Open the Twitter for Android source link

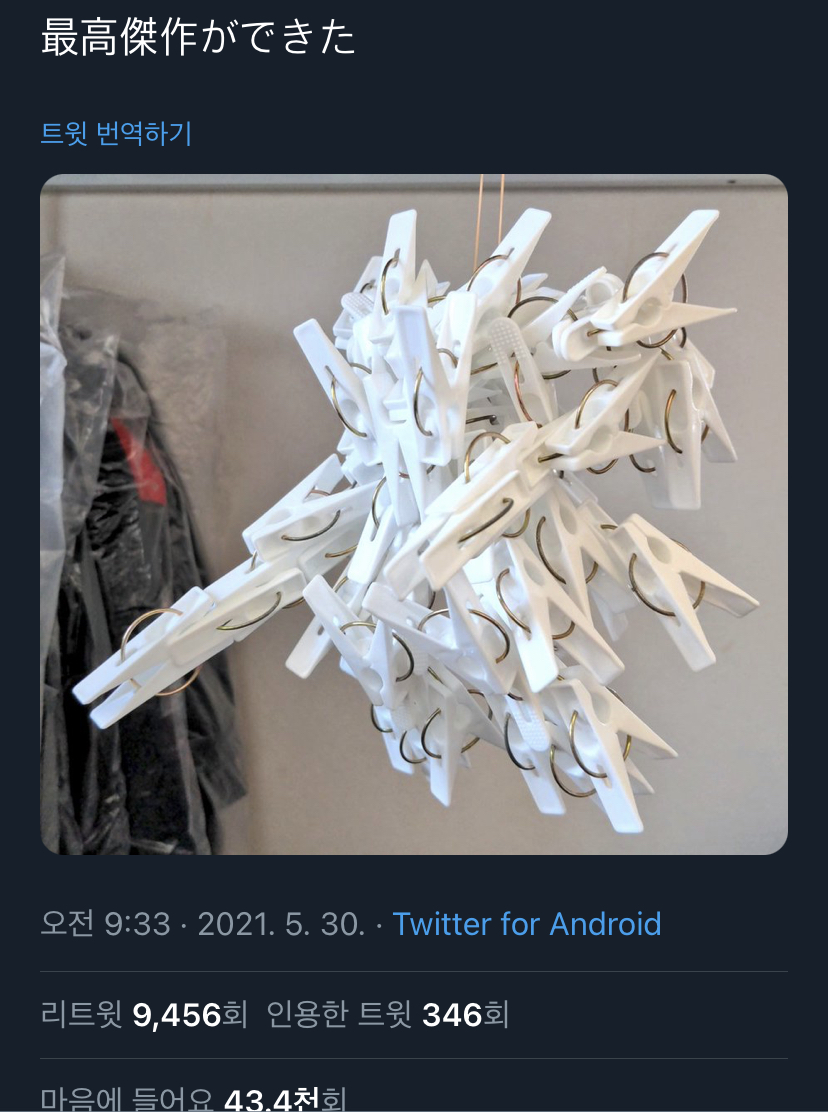pyautogui.click(x=526, y=923)
